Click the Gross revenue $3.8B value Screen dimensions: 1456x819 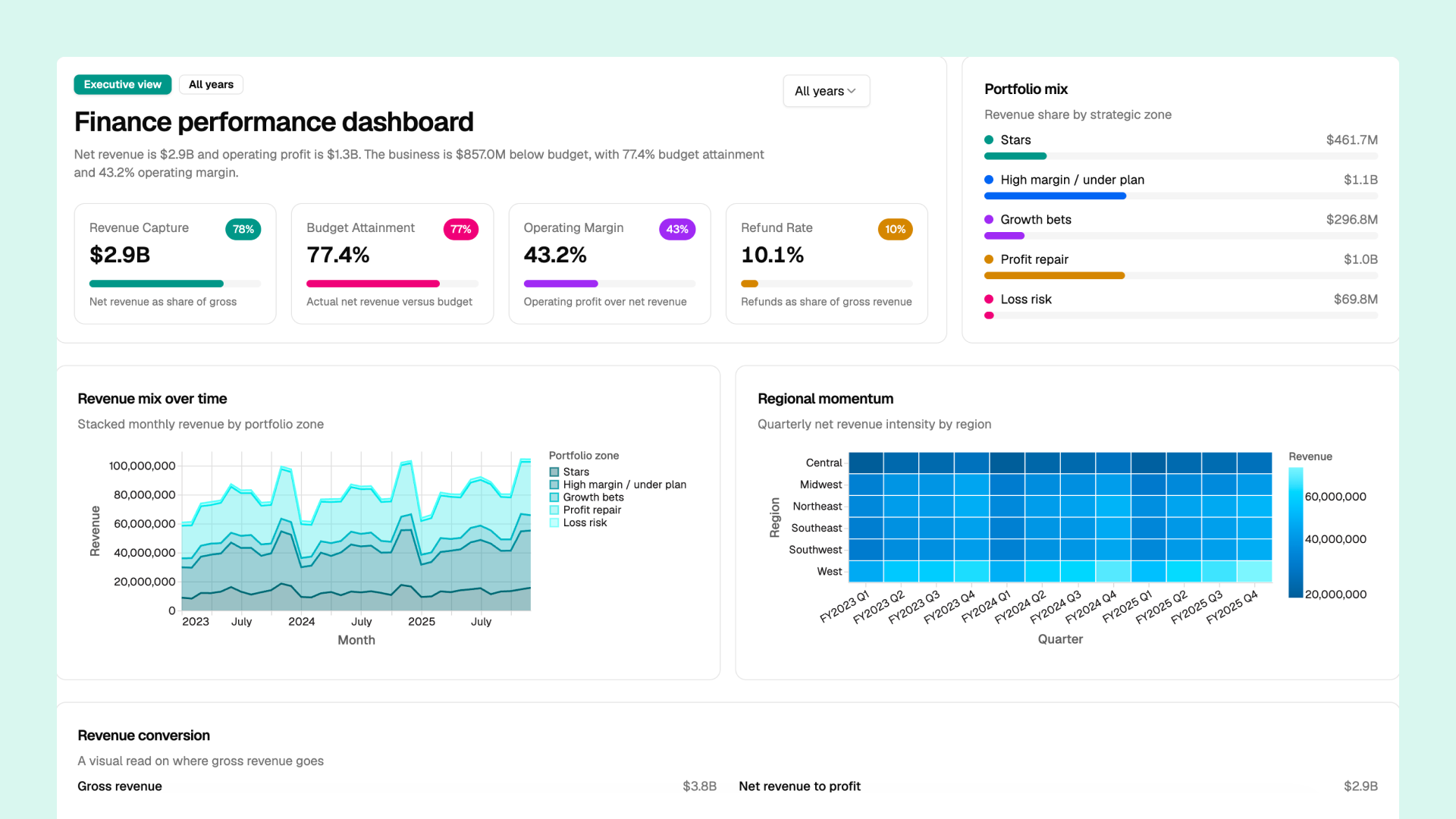pos(699,786)
